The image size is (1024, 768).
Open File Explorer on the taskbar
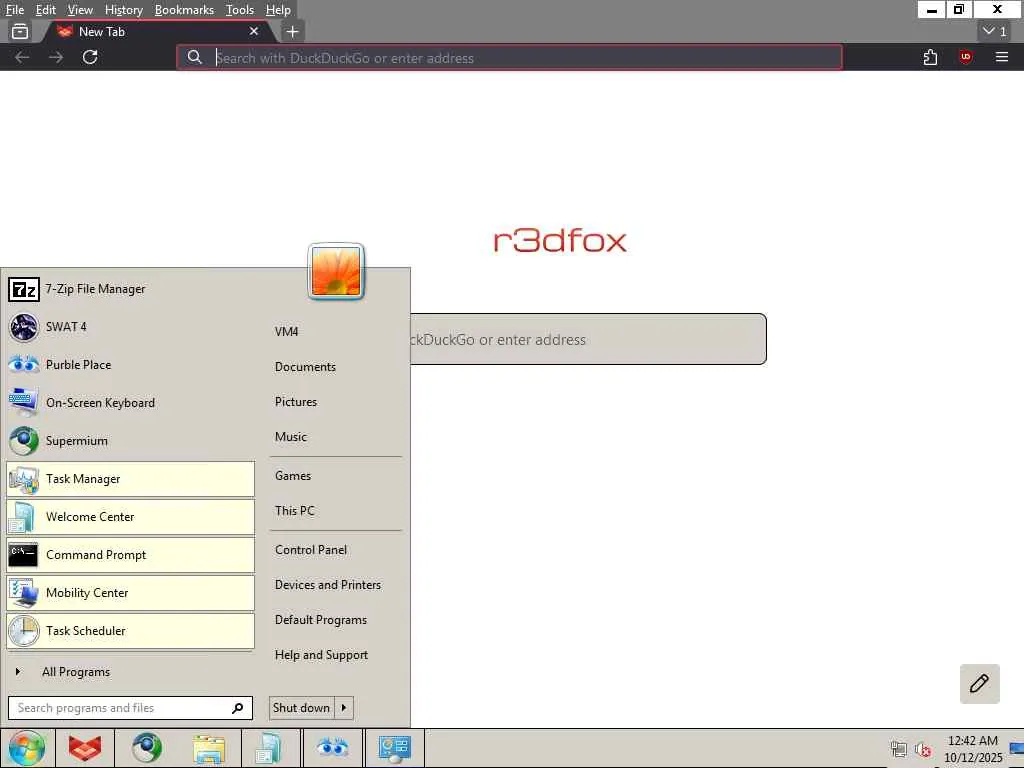point(208,748)
